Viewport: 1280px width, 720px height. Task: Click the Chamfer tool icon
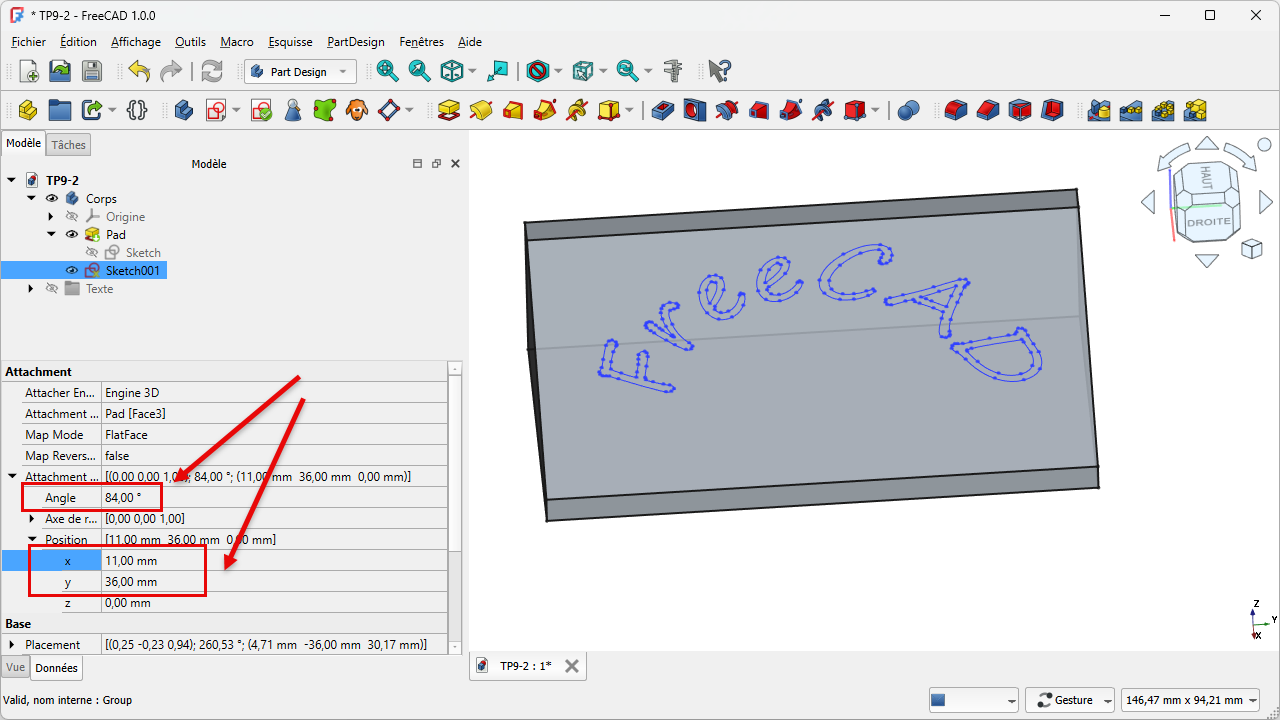[x=987, y=110]
